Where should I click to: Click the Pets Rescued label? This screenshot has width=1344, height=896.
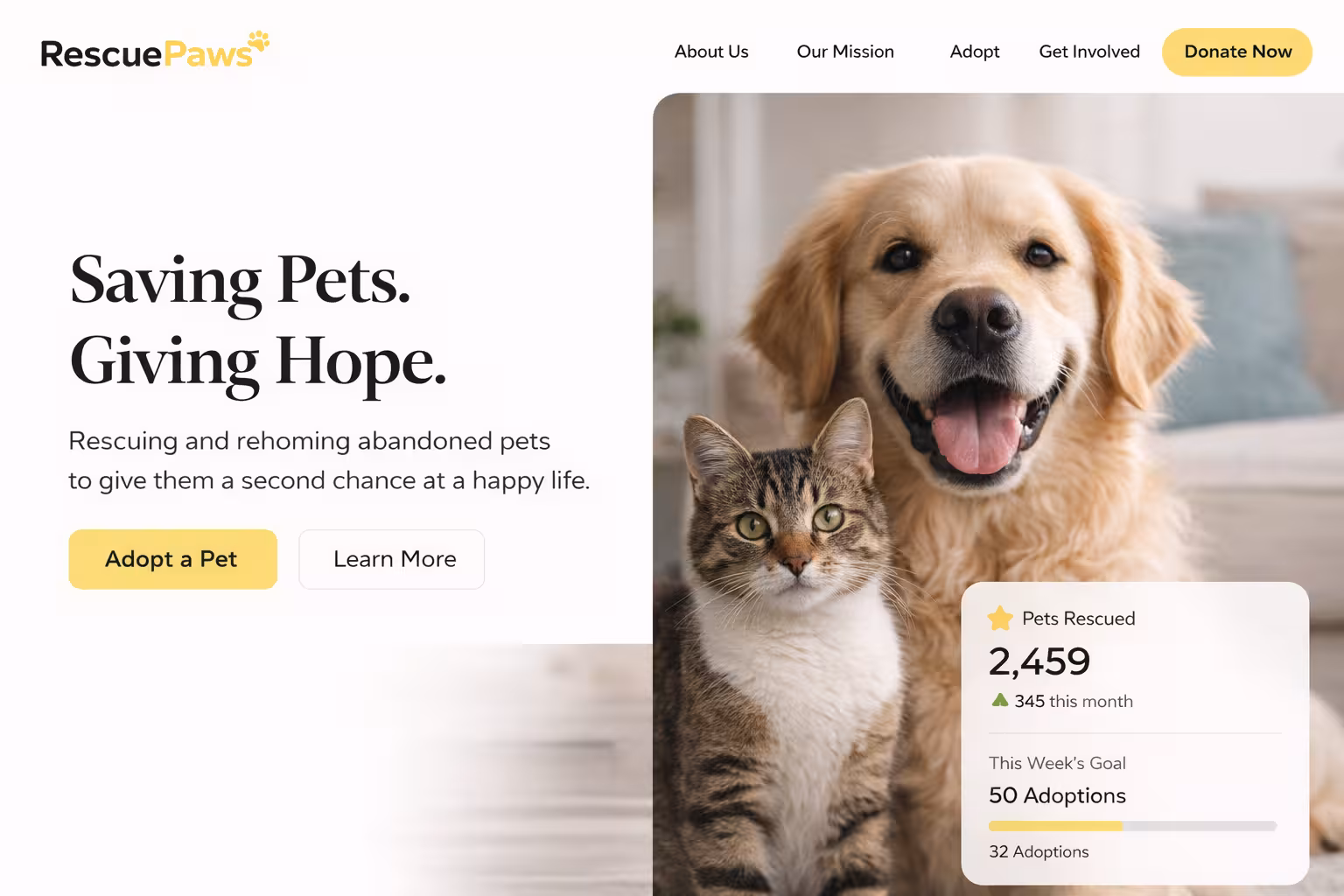(x=1079, y=619)
